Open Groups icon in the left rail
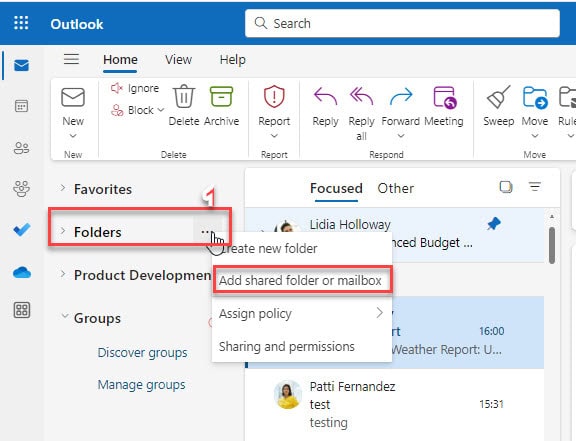The height and width of the screenshot is (441, 576). coord(21,189)
